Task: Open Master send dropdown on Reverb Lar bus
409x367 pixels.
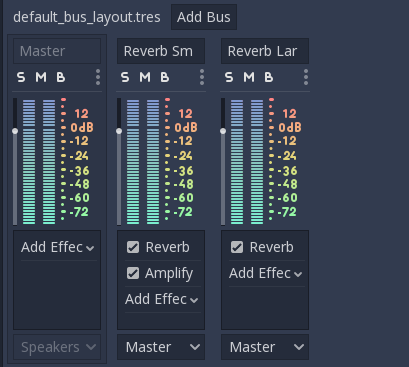Action: point(265,347)
